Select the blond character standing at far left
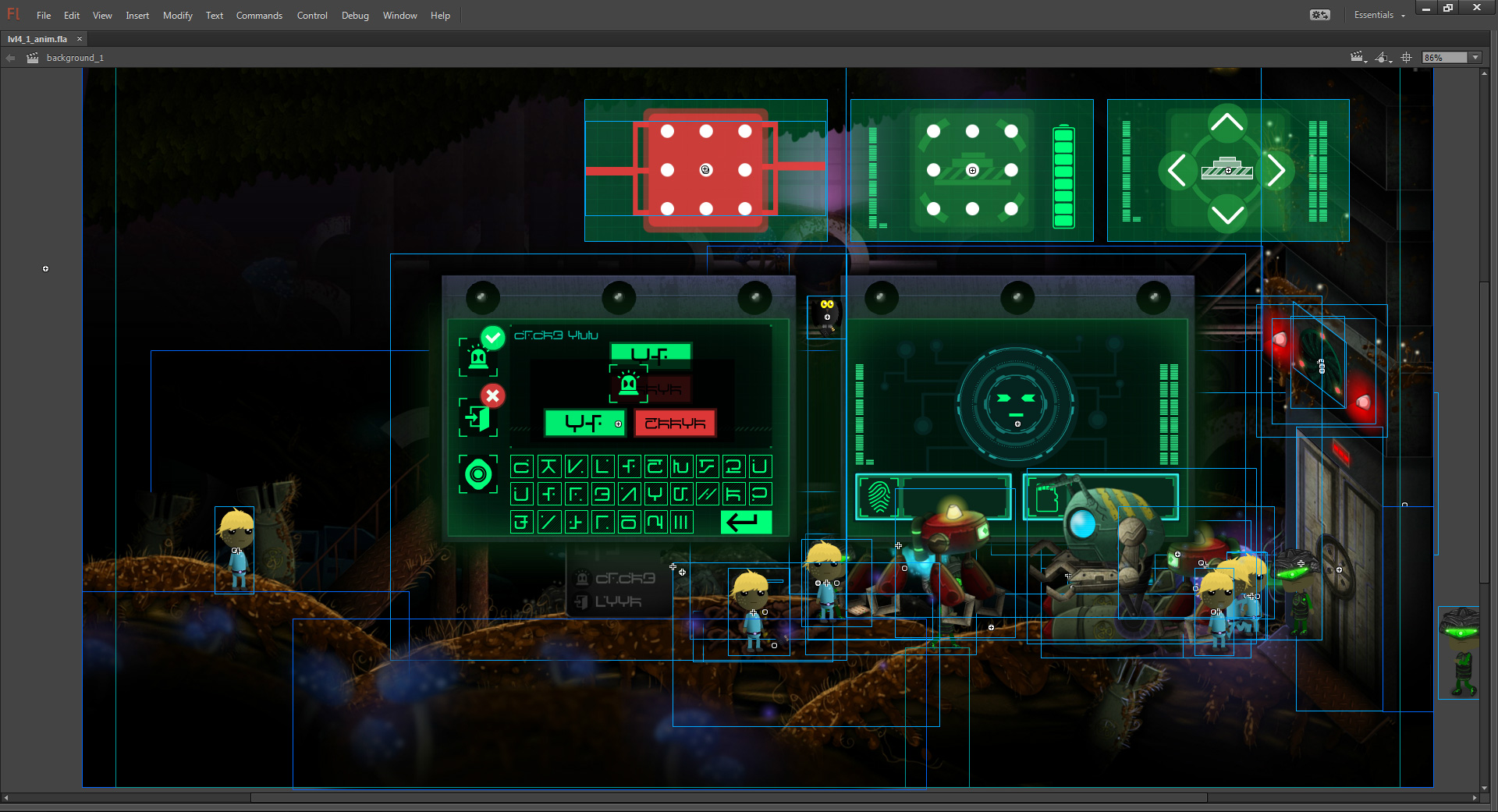 click(x=236, y=549)
